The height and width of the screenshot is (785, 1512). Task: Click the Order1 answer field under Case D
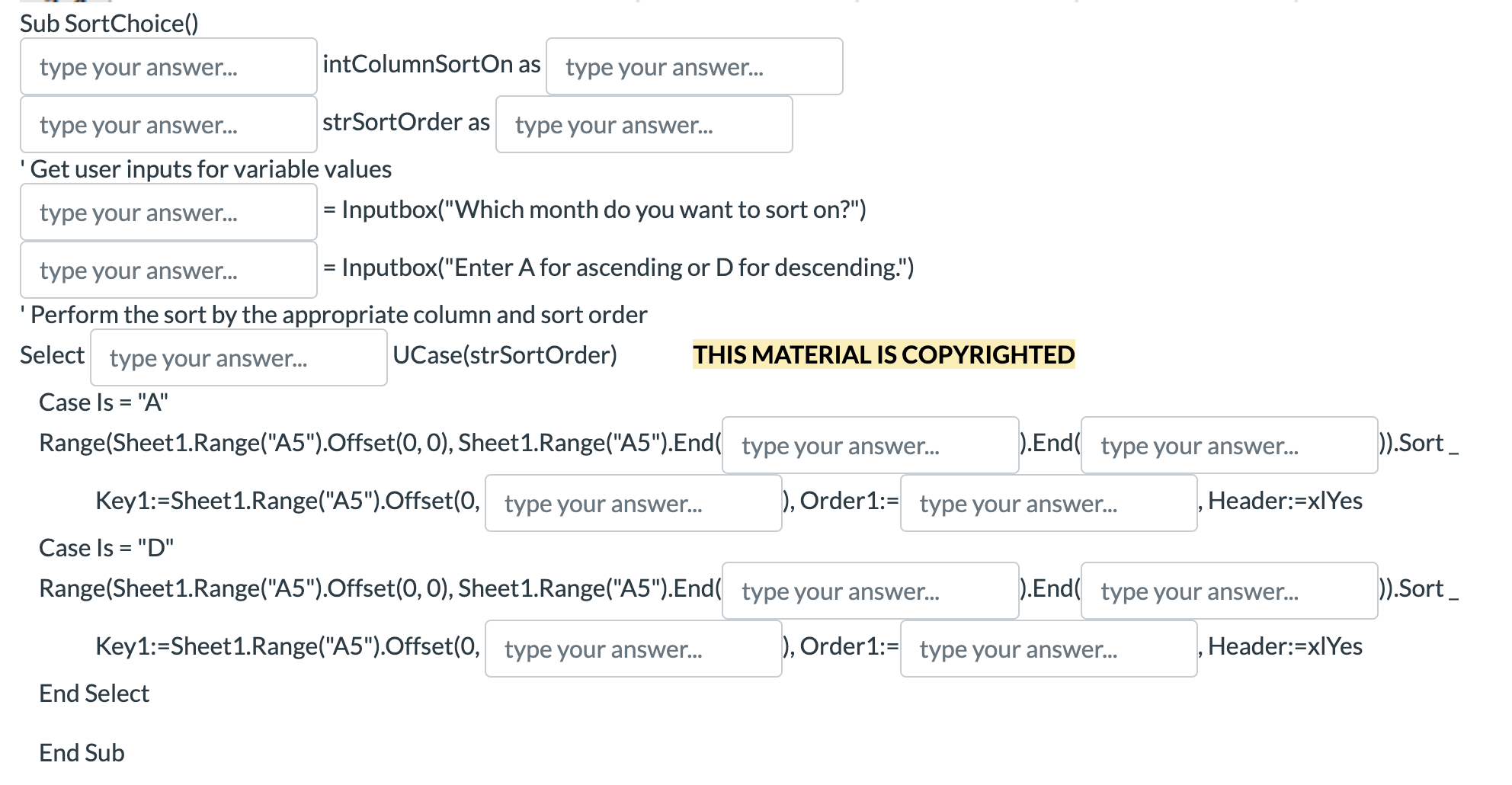pyautogui.click(x=1048, y=649)
